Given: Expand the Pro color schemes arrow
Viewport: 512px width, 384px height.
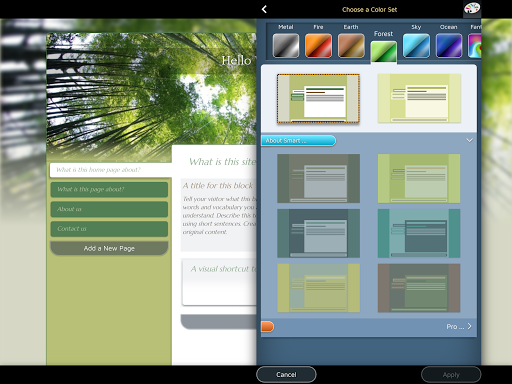Looking at the screenshot, I should [x=470, y=326].
